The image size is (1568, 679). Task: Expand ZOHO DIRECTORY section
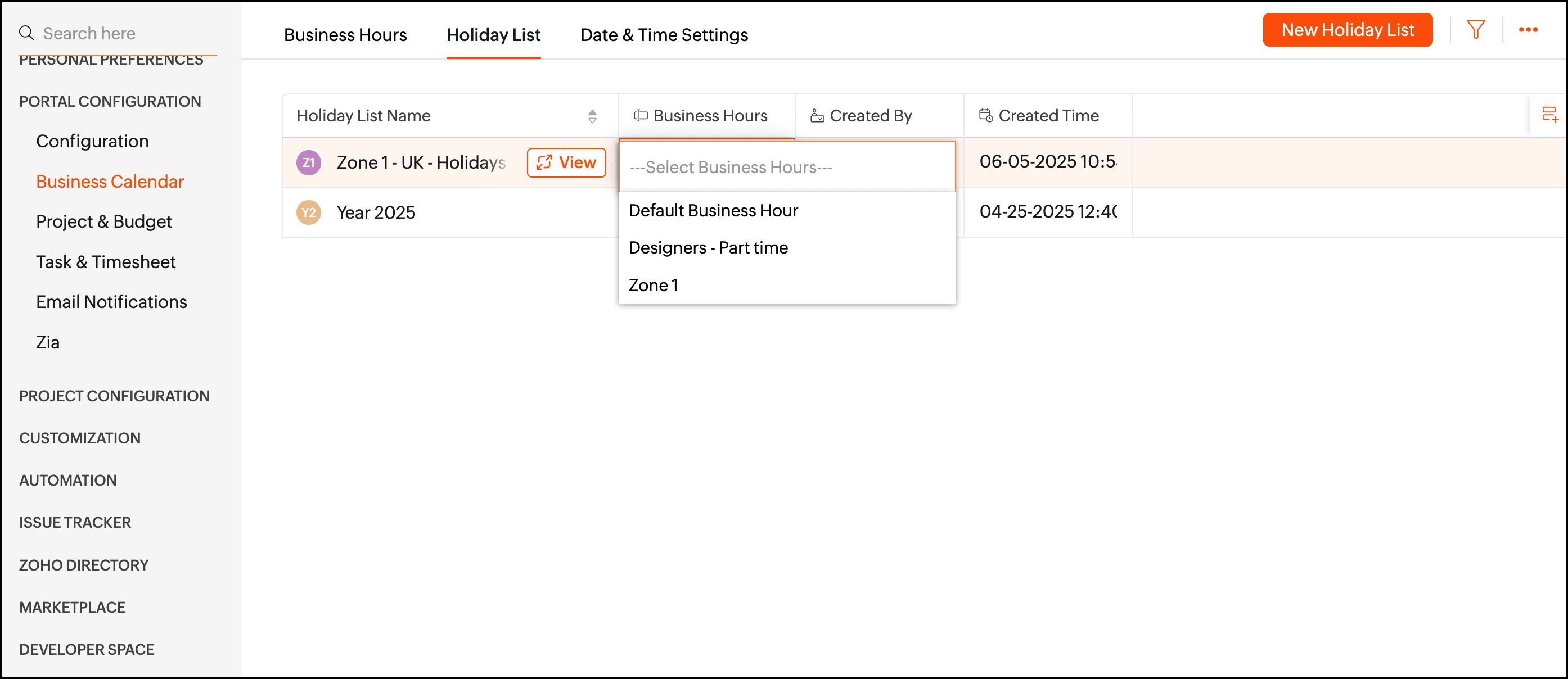point(84,565)
